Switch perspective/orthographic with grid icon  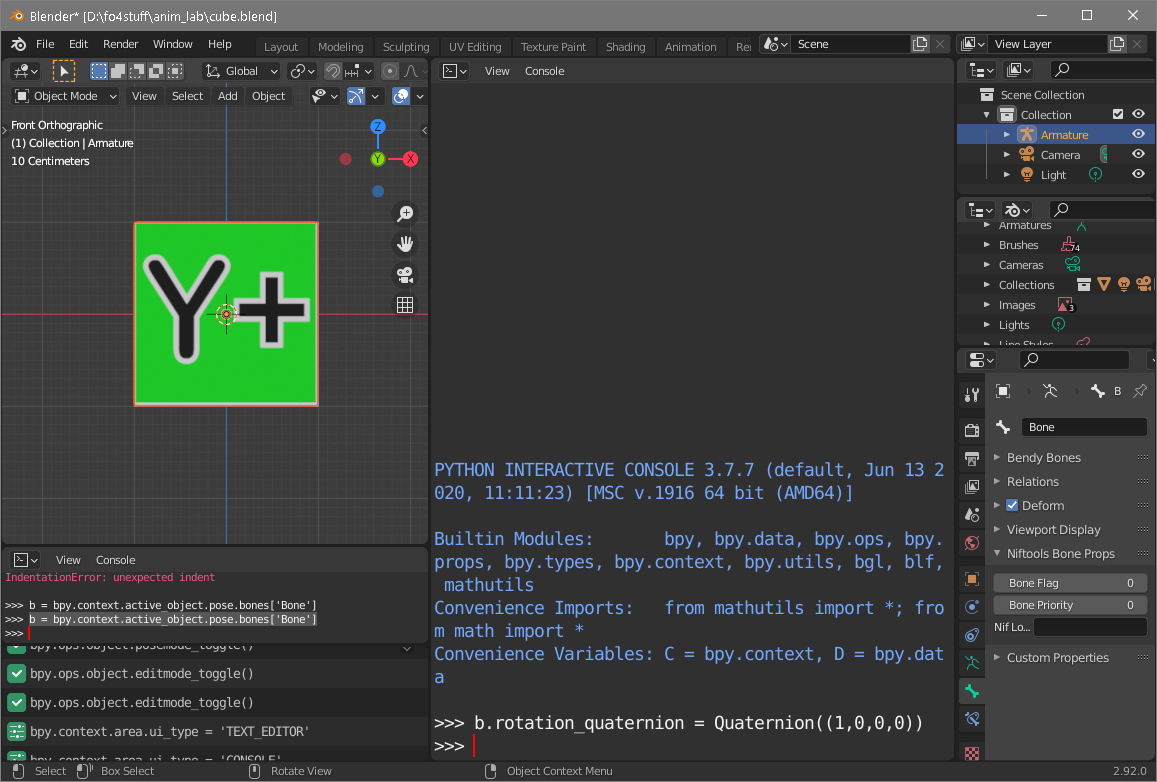click(x=404, y=305)
